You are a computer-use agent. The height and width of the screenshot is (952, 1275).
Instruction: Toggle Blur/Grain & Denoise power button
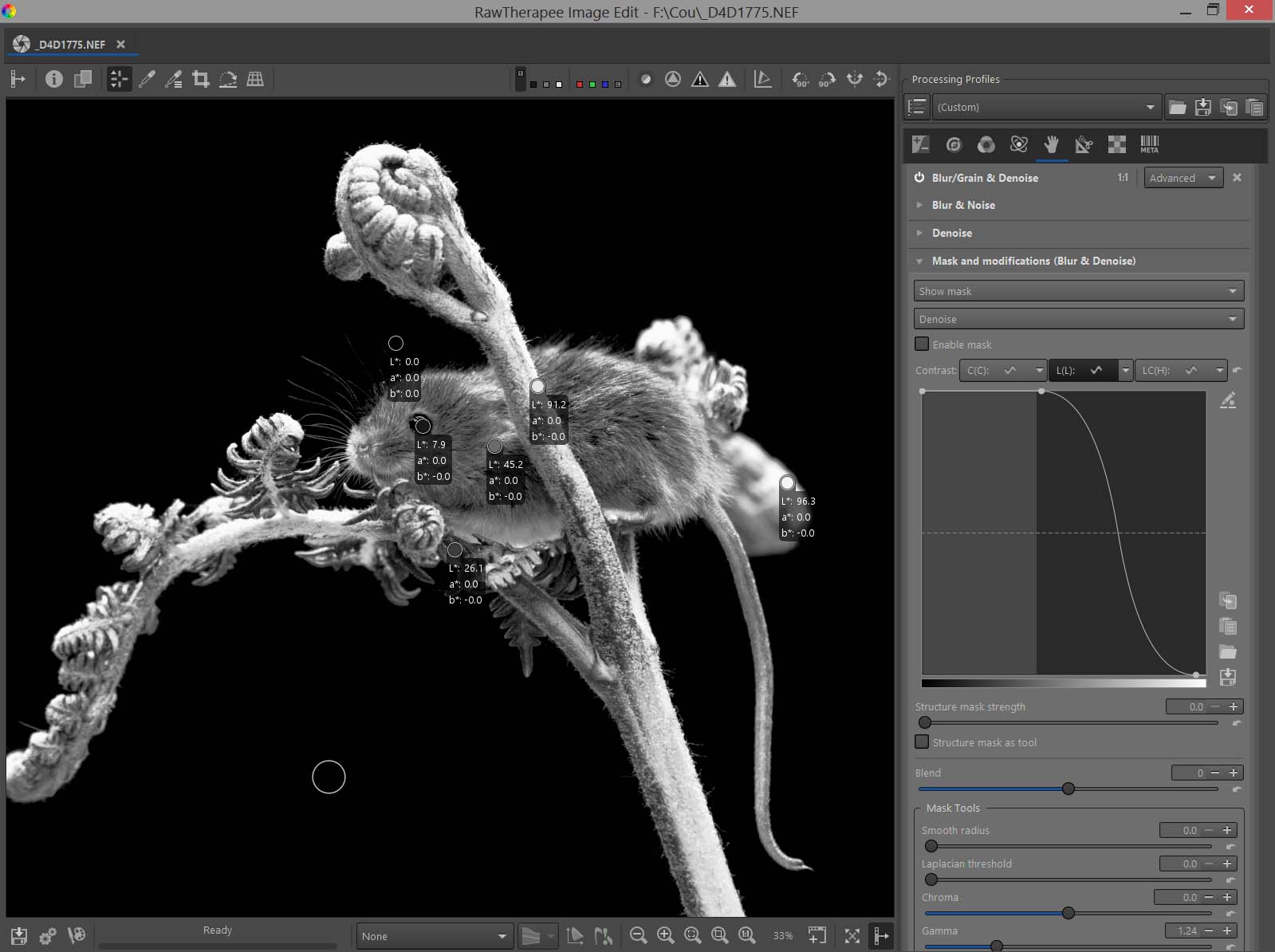(919, 178)
